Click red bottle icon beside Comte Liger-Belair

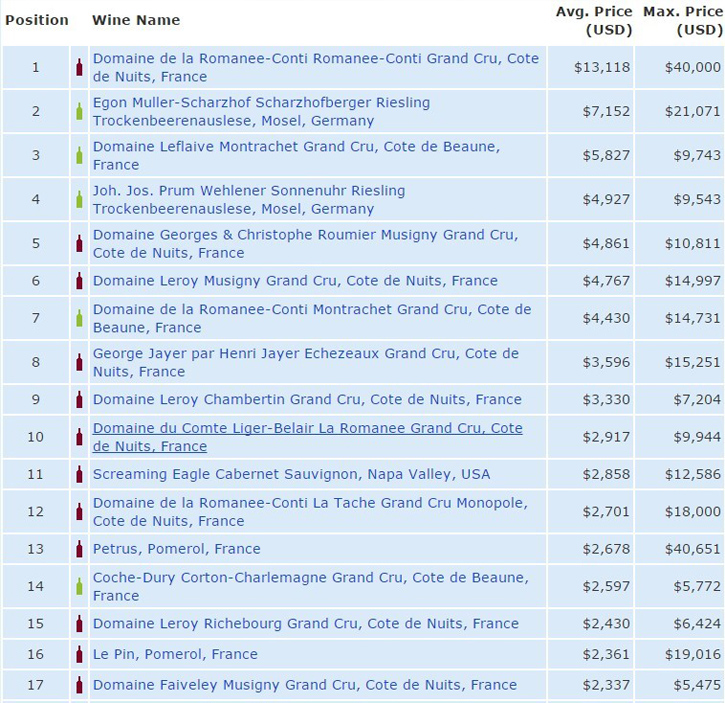tap(79, 437)
